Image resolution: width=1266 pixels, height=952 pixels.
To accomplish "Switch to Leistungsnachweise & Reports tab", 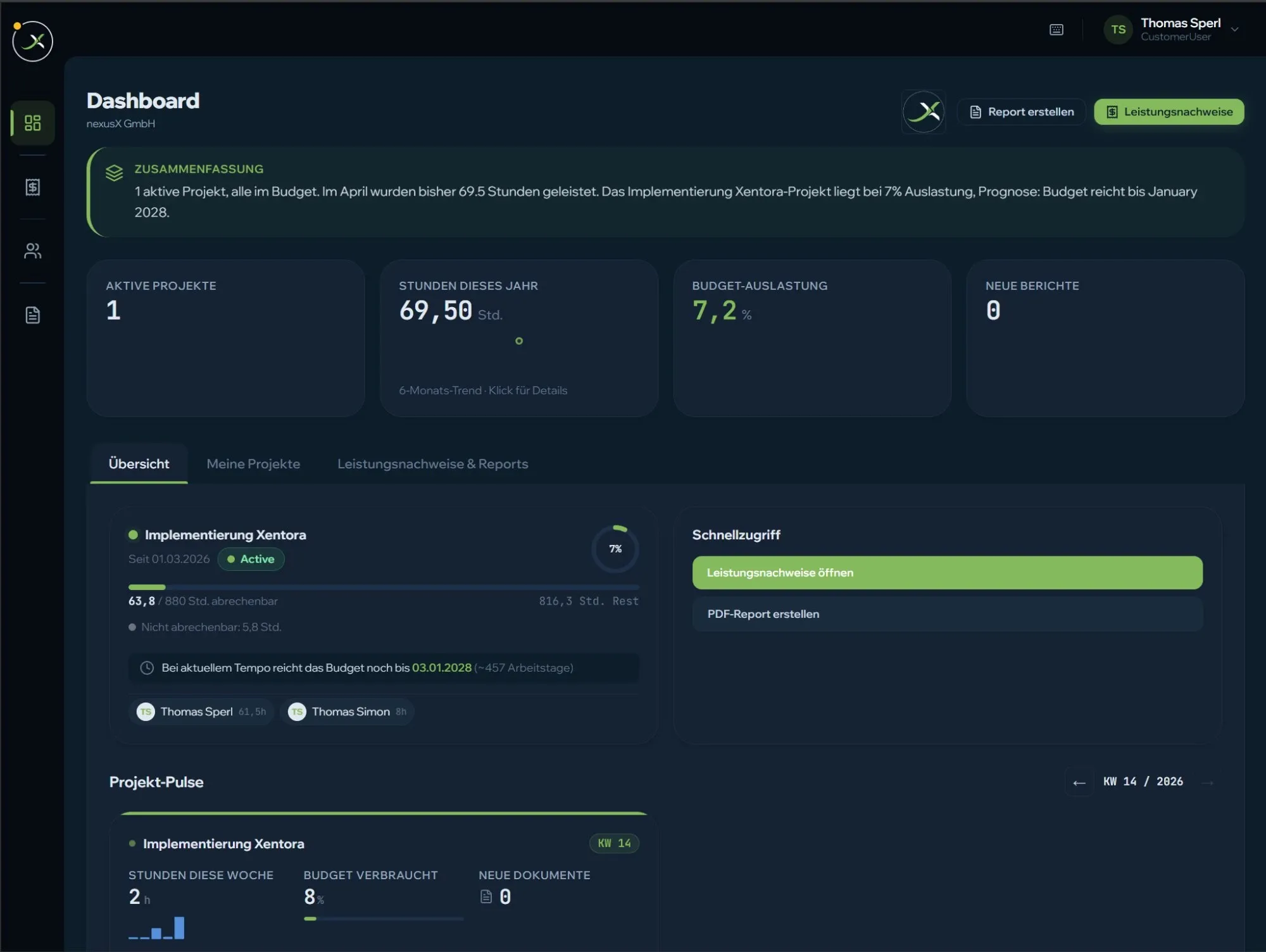I will pyautogui.click(x=433, y=464).
